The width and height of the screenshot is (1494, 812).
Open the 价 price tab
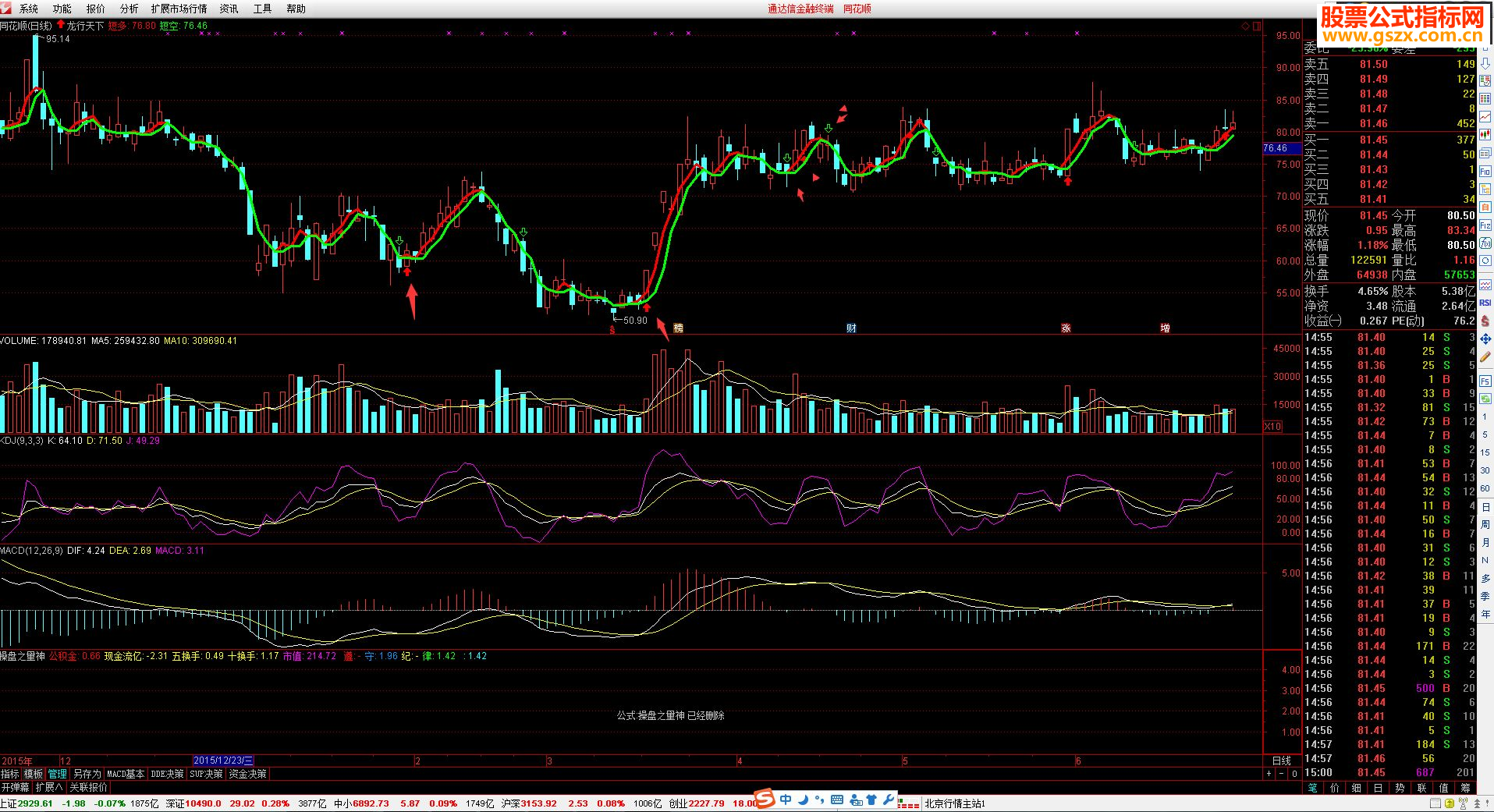tap(1335, 787)
